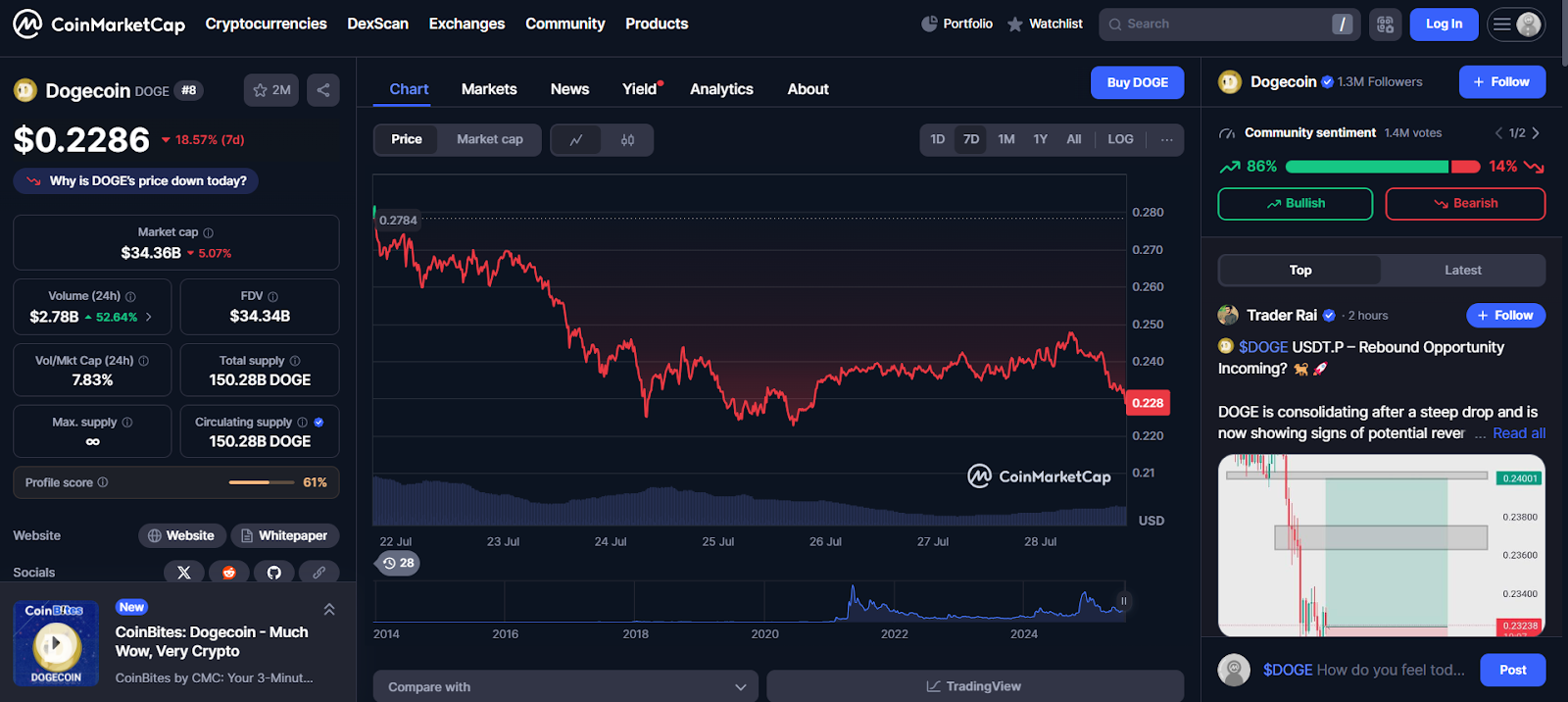Click Trader Rai's profile avatar
The width and height of the screenshot is (1568, 702).
[1228, 316]
